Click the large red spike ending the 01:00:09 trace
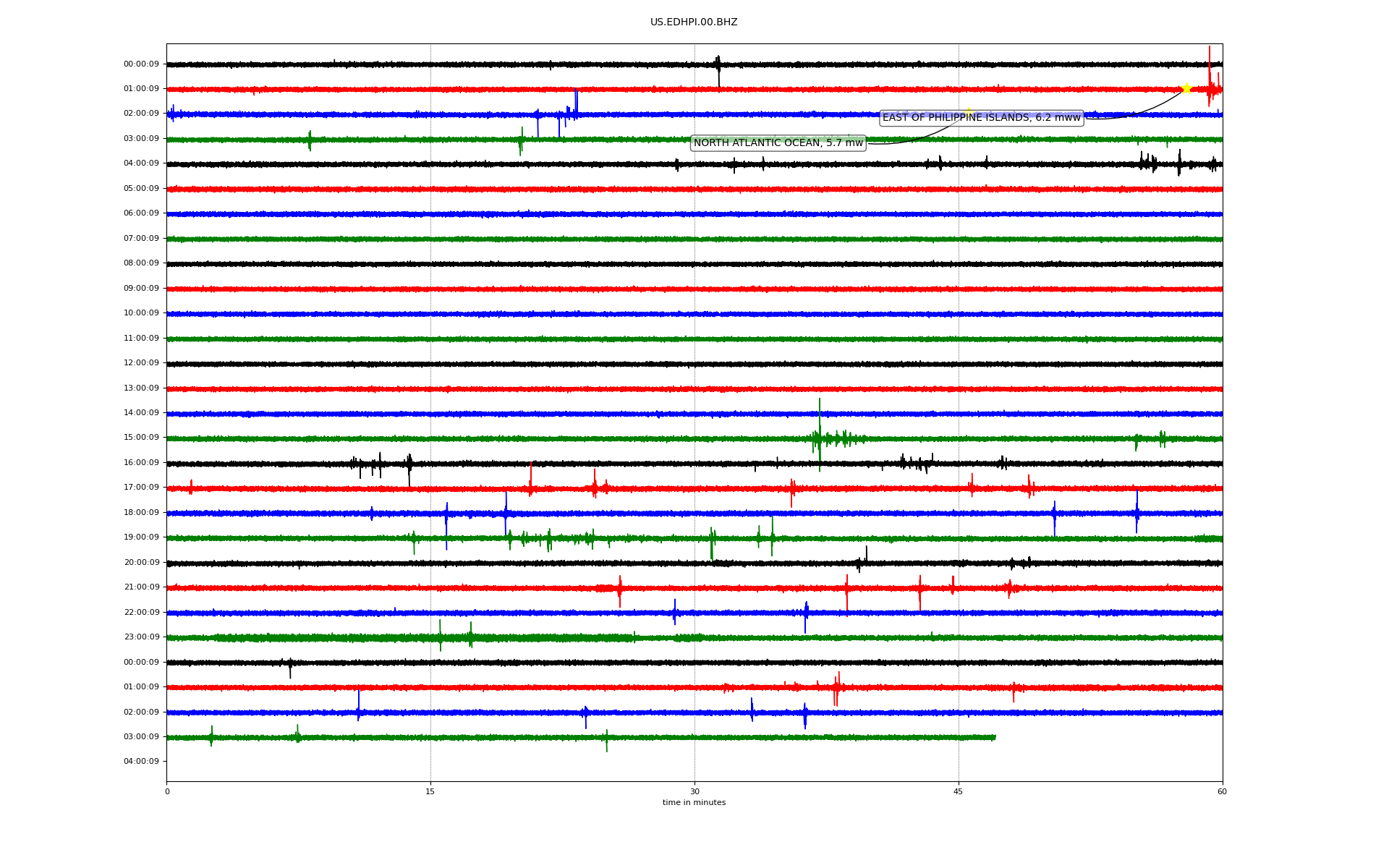This screenshot has width=1389, height=868. point(1209,76)
